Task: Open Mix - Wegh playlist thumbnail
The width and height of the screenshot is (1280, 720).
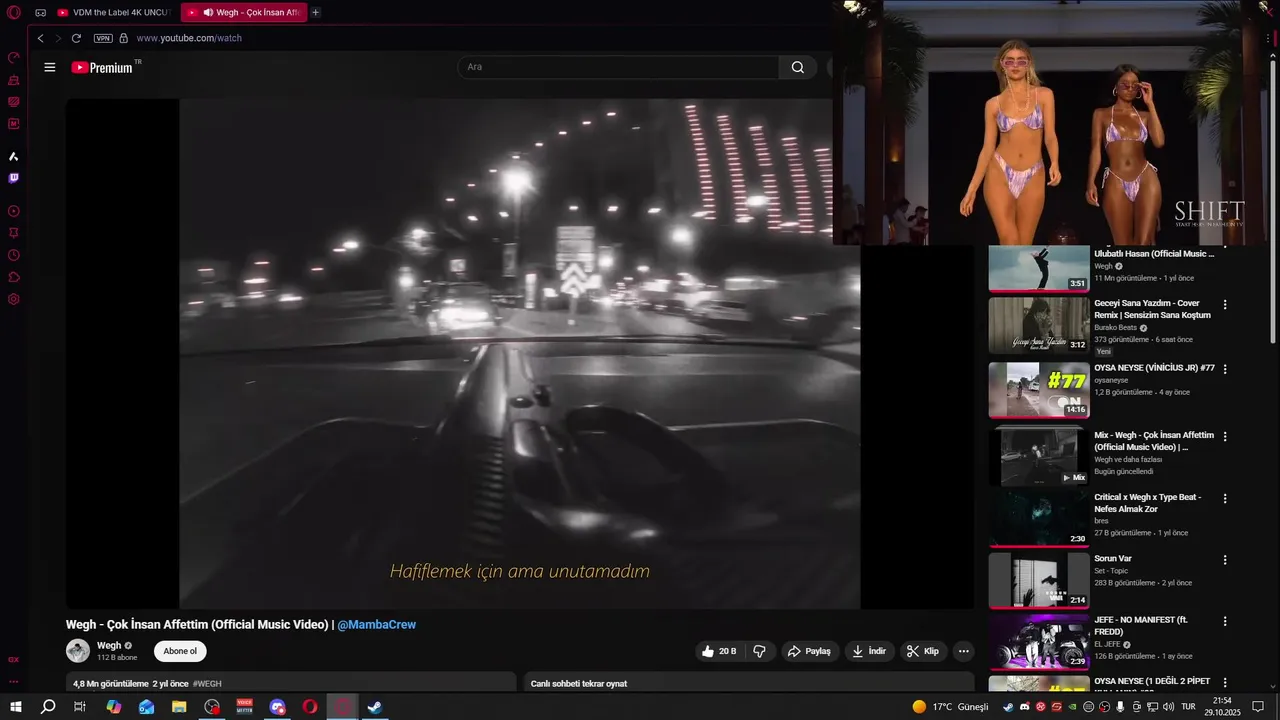Action: pyautogui.click(x=1039, y=457)
